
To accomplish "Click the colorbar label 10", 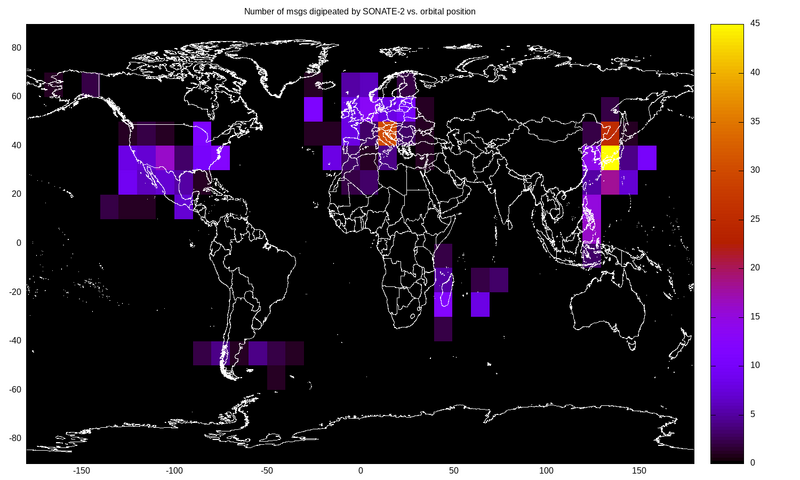I will (755, 365).
